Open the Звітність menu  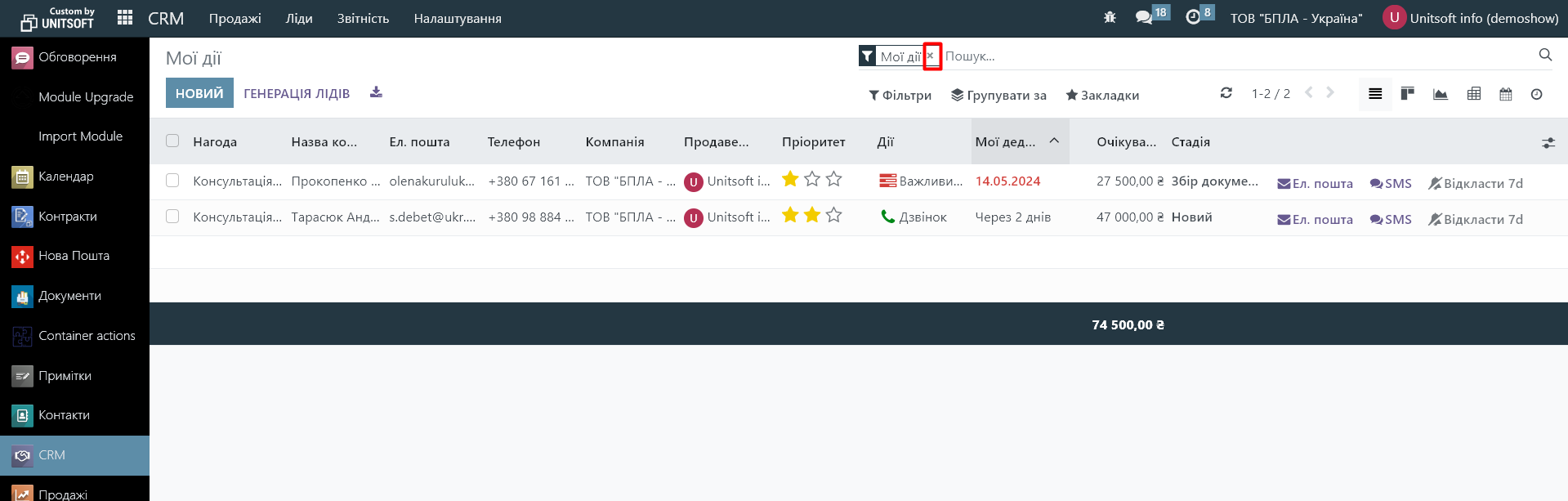pos(363,18)
